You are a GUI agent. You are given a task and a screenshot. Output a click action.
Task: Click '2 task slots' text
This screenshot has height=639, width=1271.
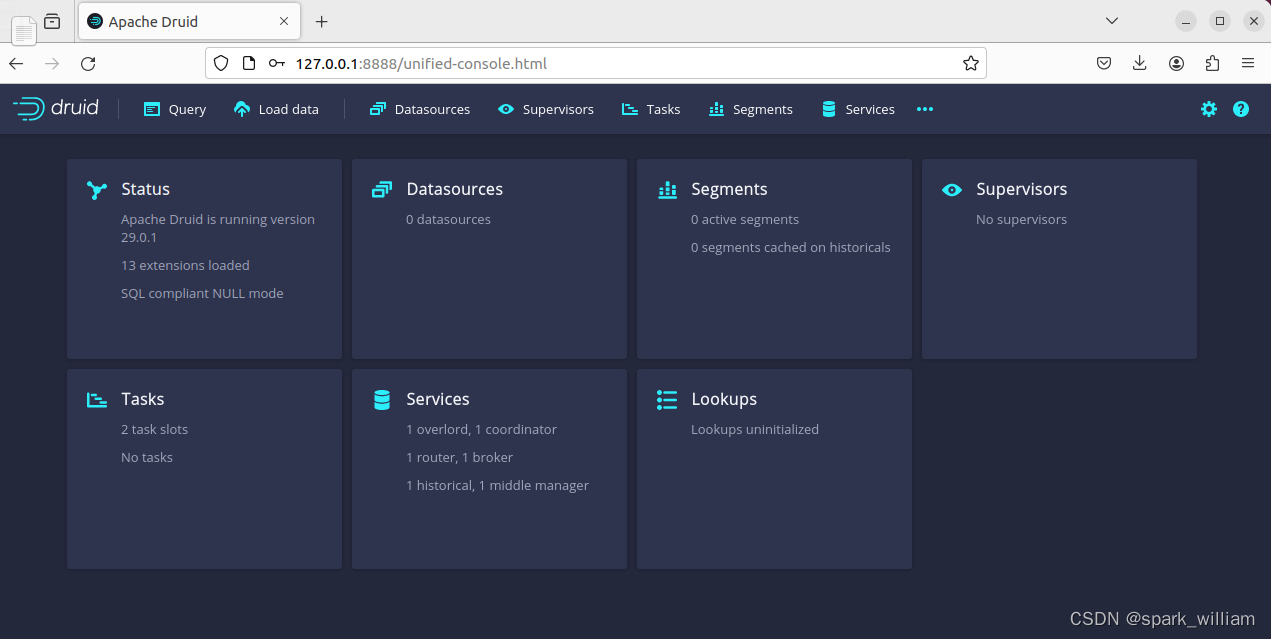click(x=155, y=429)
